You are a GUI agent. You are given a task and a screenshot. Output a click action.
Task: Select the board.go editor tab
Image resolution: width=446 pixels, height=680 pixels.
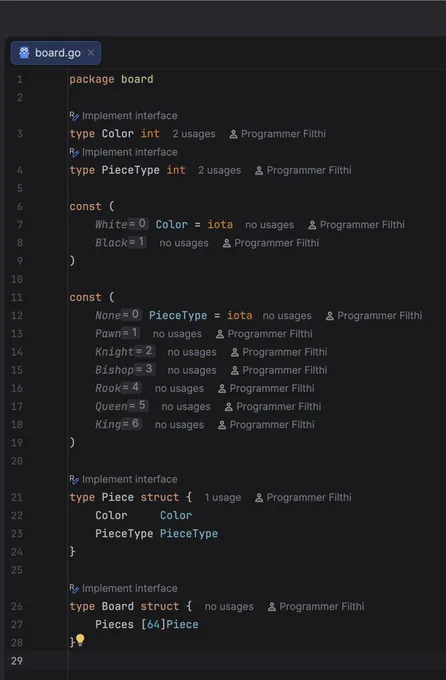[x=56, y=53]
